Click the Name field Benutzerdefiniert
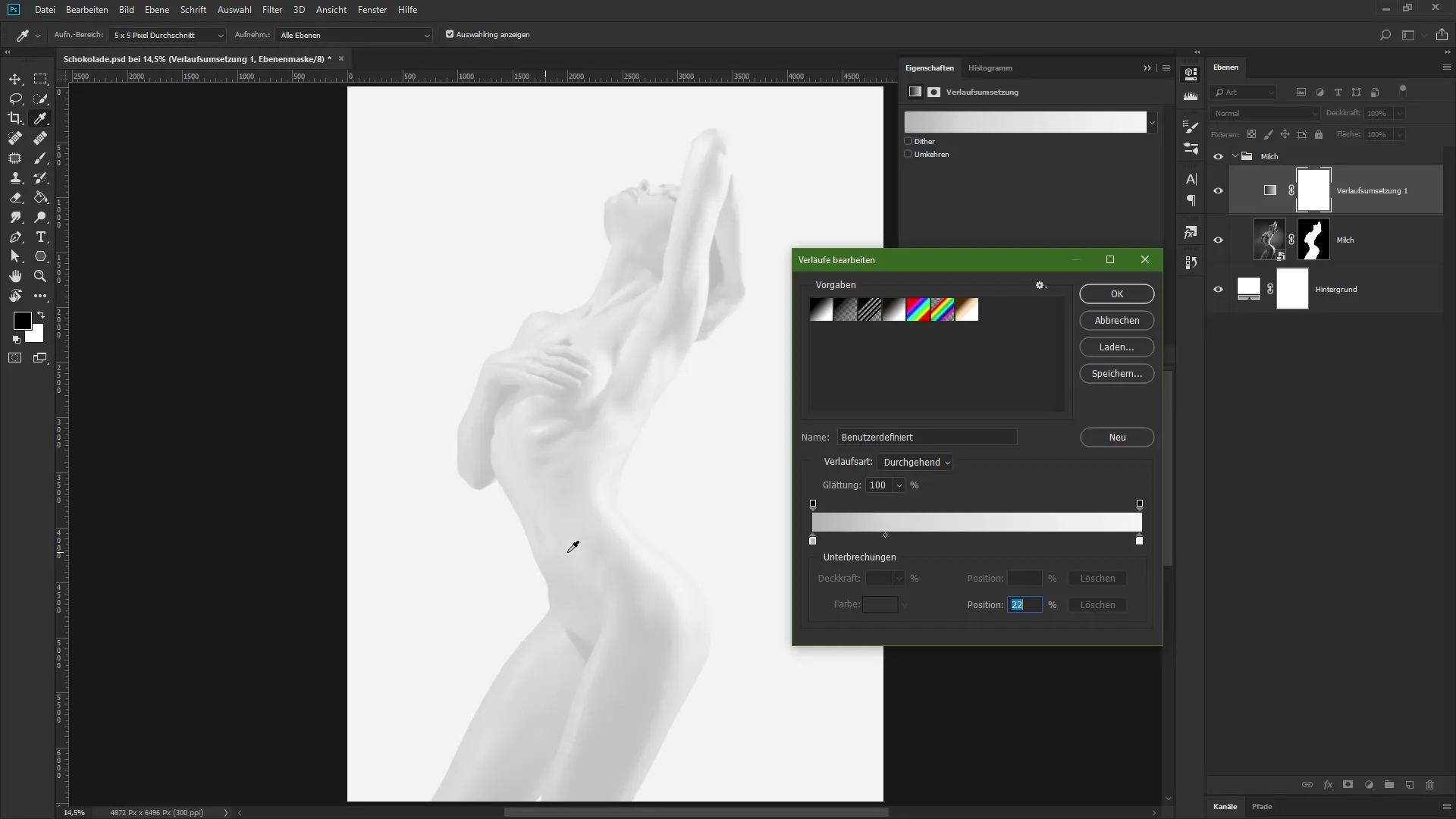Screen dimensions: 1456x819 [x=927, y=437]
